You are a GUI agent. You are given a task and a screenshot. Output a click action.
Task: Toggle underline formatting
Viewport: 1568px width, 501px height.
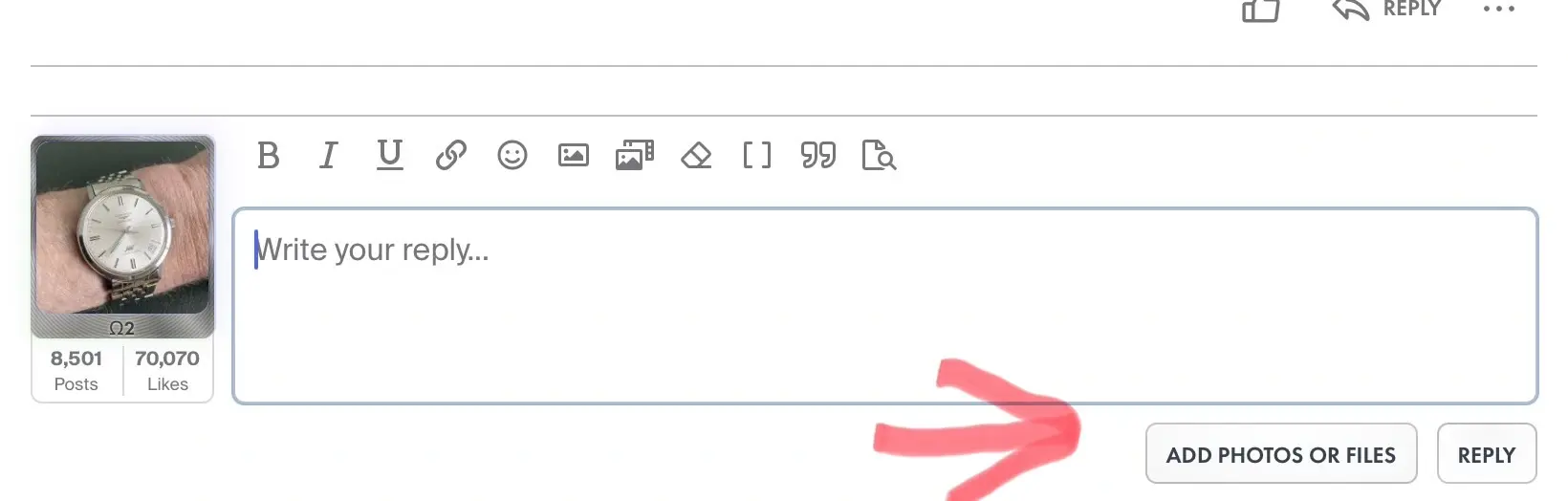(x=389, y=155)
